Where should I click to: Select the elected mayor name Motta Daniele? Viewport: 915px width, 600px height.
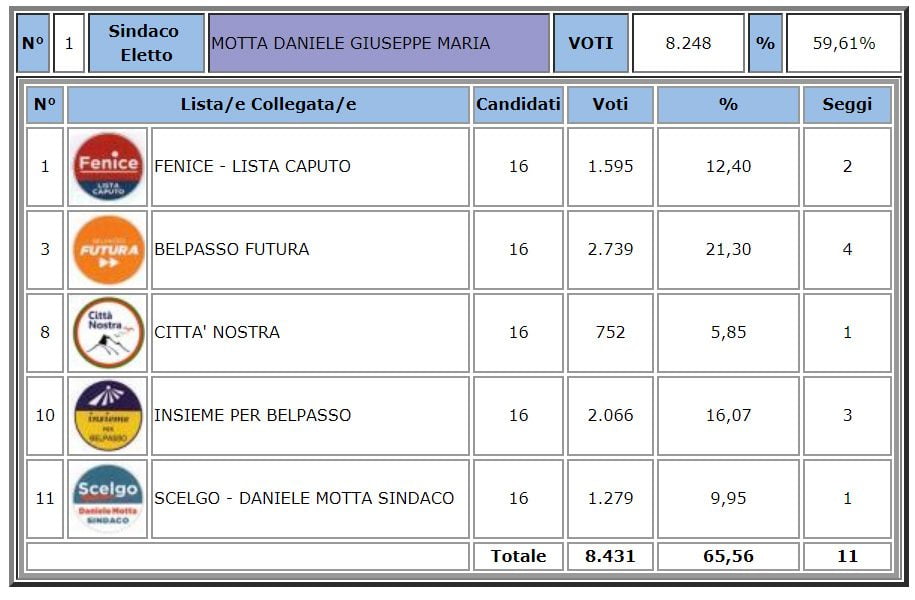tap(351, 44)
